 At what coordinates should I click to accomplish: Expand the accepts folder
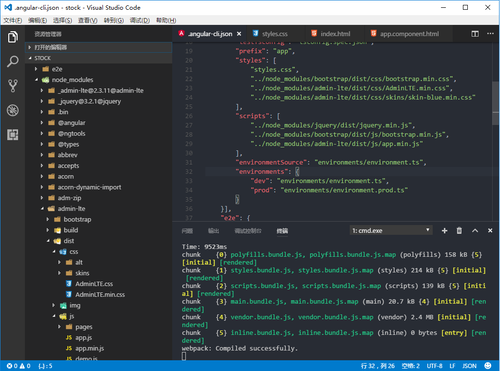(x=99, y=166)
